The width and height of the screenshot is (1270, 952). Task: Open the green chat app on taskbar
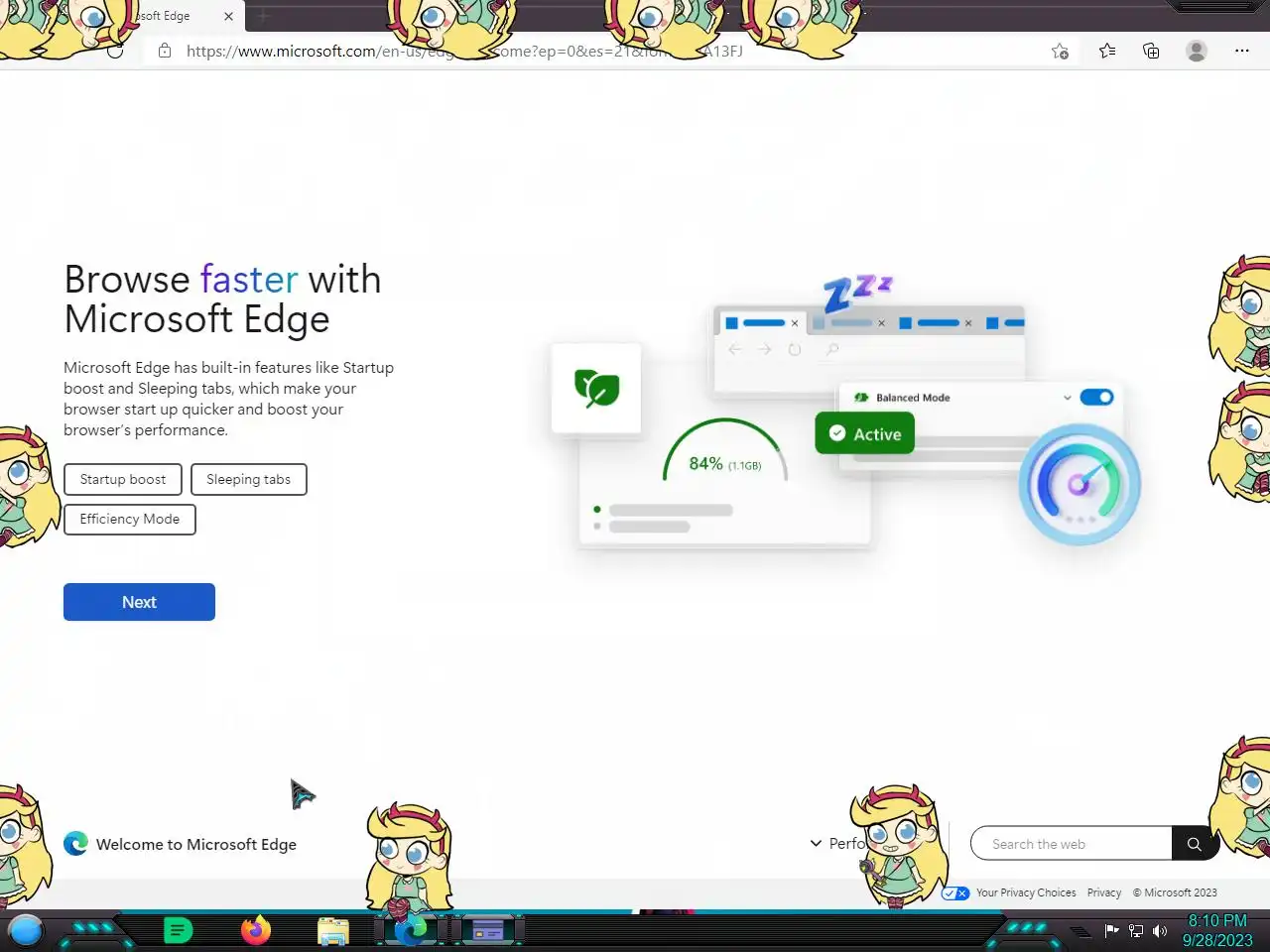pyautogui.click(x=178, y=931)
